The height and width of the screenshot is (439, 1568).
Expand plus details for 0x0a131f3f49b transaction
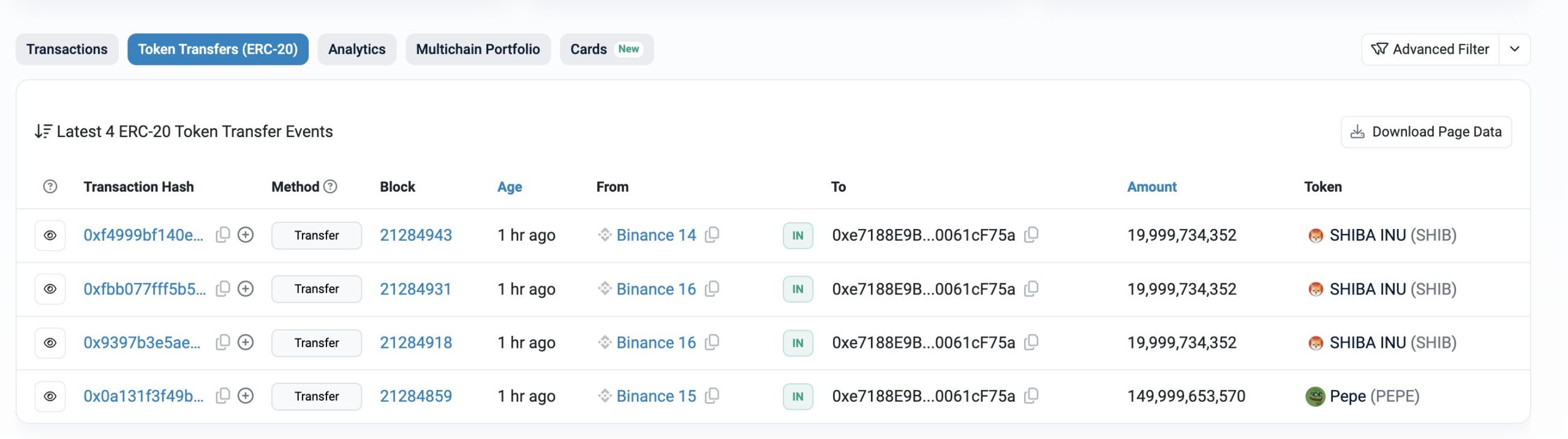point(246,396)
